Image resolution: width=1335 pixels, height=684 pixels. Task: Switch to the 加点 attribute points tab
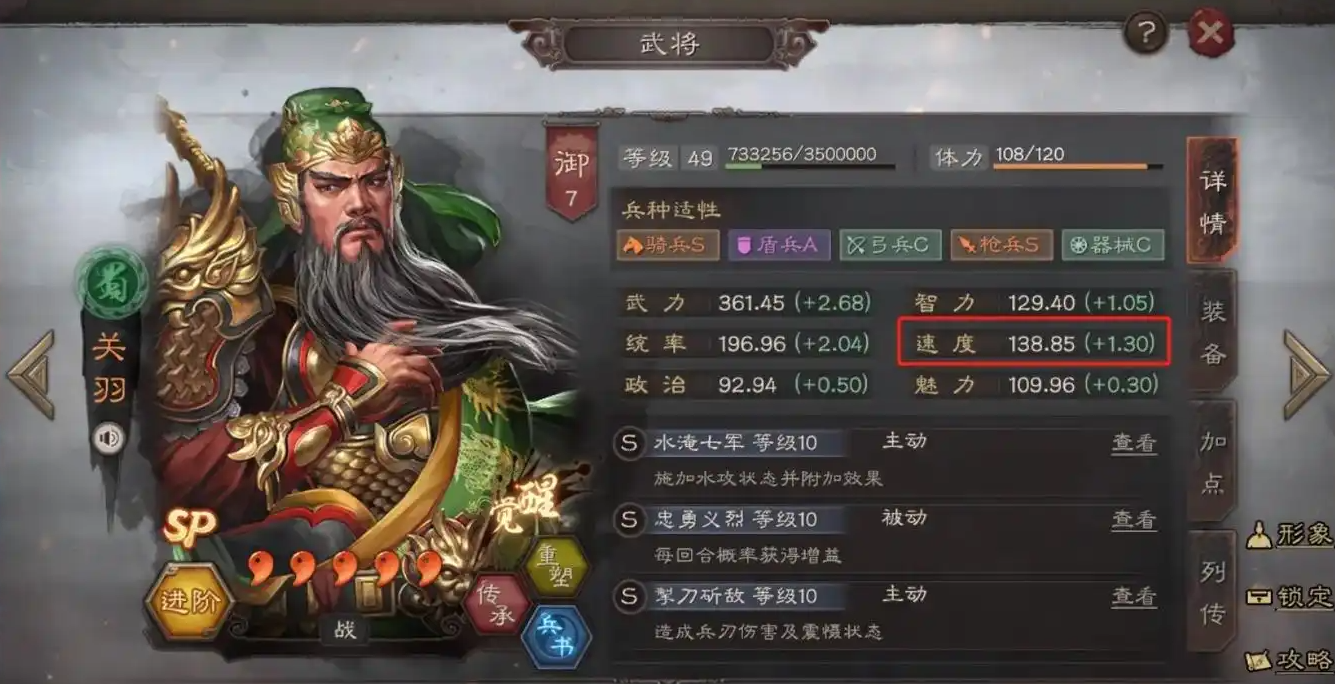coord(1212,461)
